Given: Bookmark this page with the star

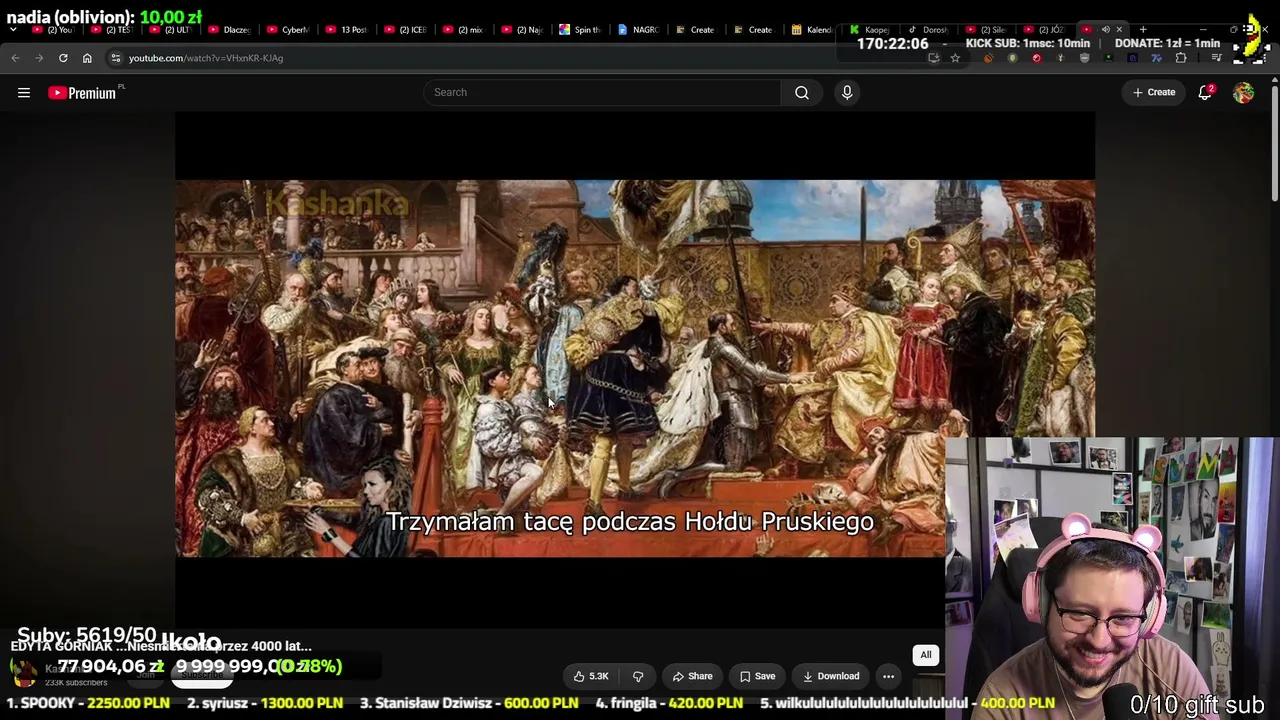Looking at the screenshot, I should coord(955,58).
